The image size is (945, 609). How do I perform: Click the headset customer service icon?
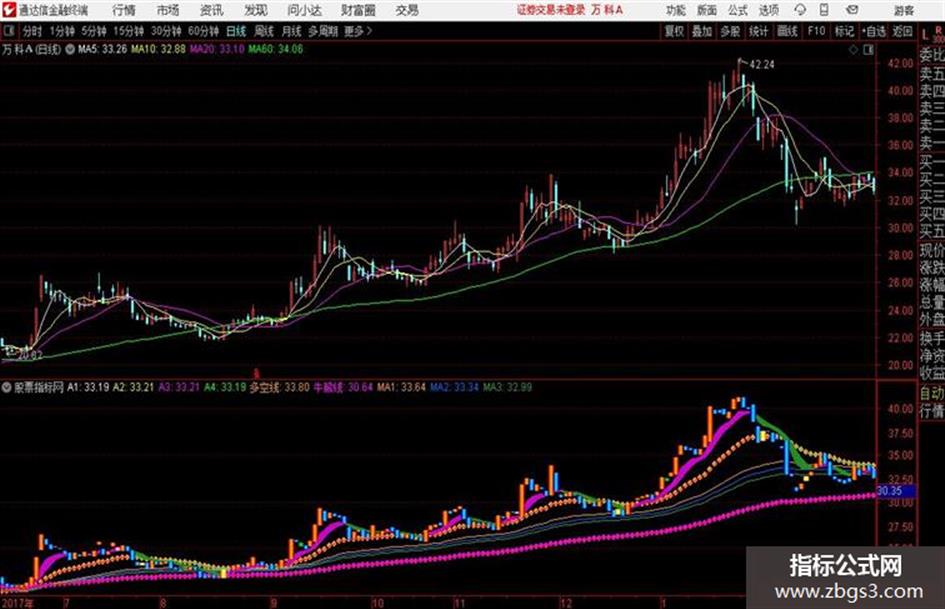pos(800,10)
